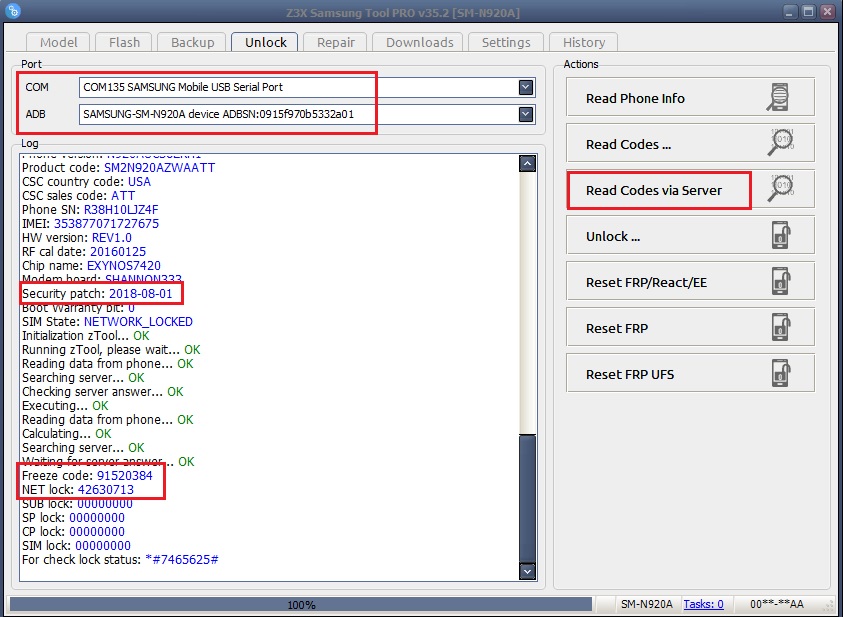Click the log scrollbar thumb
The width and height of the screenshot is (843, 617).
tap(527, 498)
